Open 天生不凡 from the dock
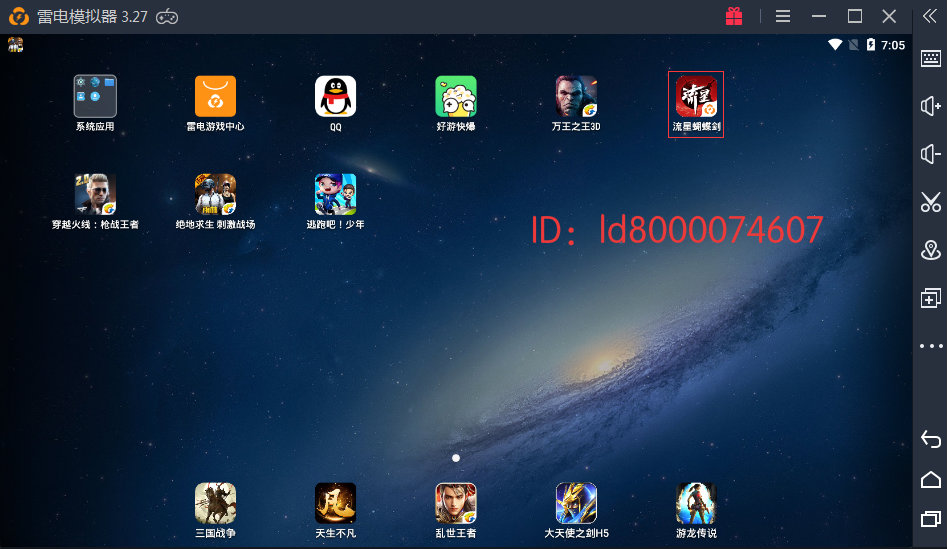This screenshot has height=549, width=947. pos(335,503)
